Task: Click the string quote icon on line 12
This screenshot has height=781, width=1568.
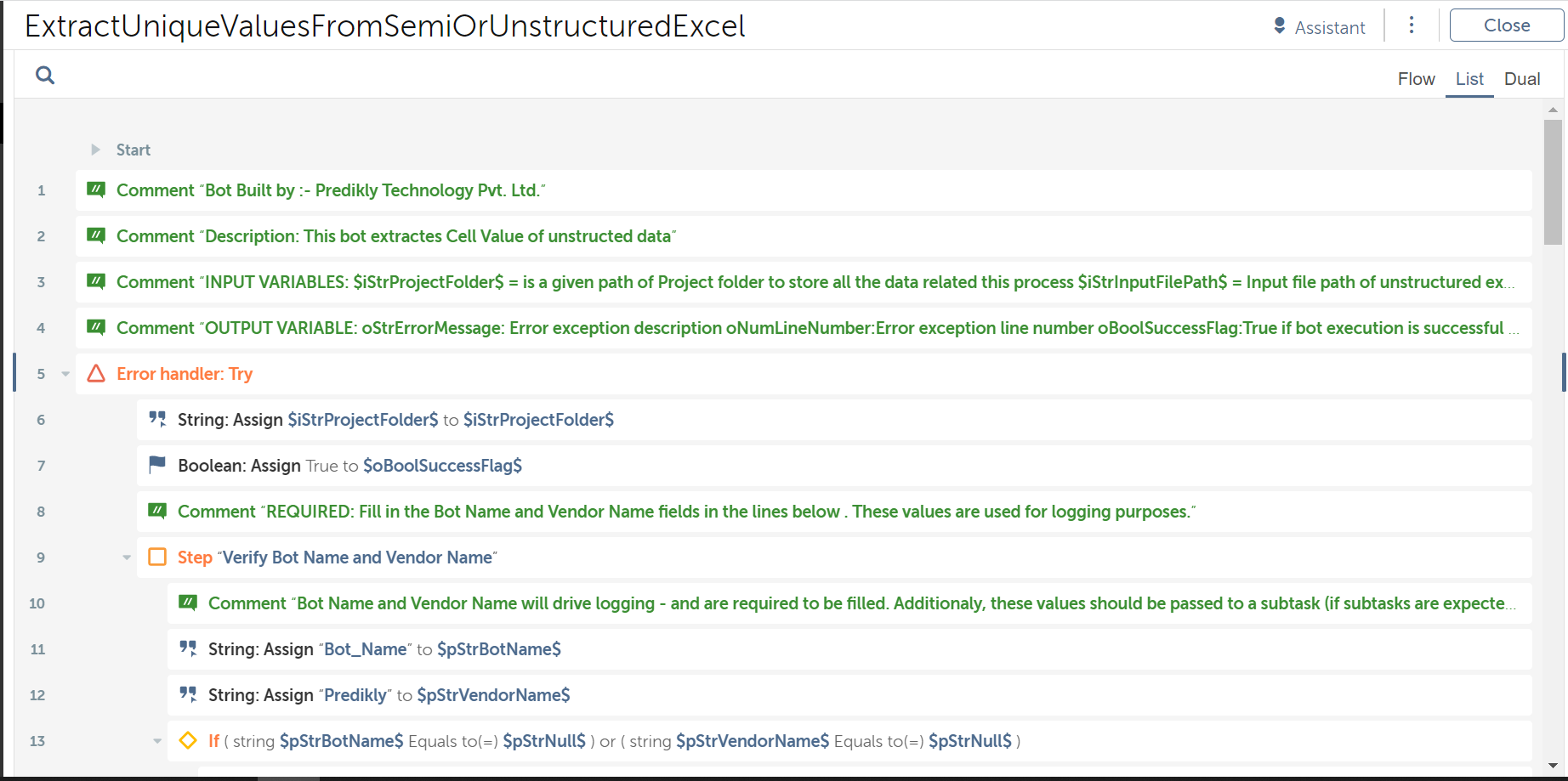Action: [x=188, y=694]
